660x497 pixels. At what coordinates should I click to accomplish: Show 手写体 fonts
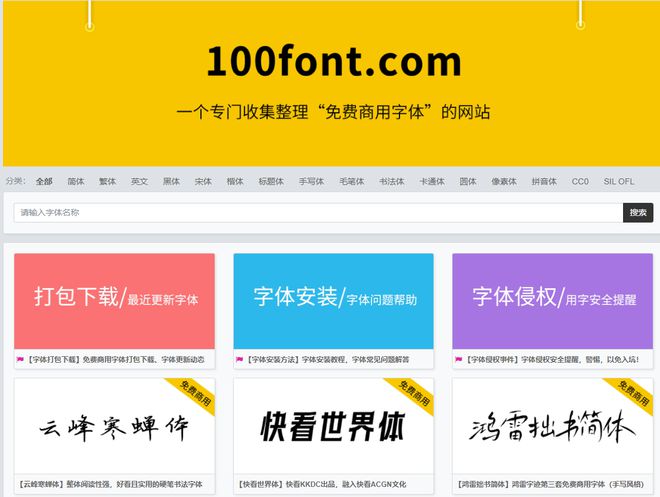tap(311, 181)
